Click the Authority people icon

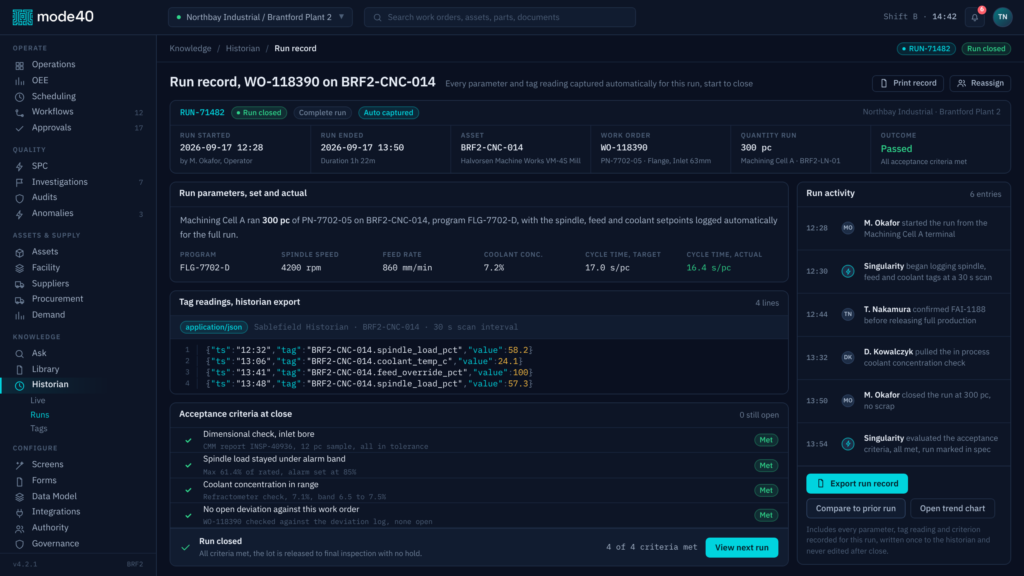click(x=20, y=528)
